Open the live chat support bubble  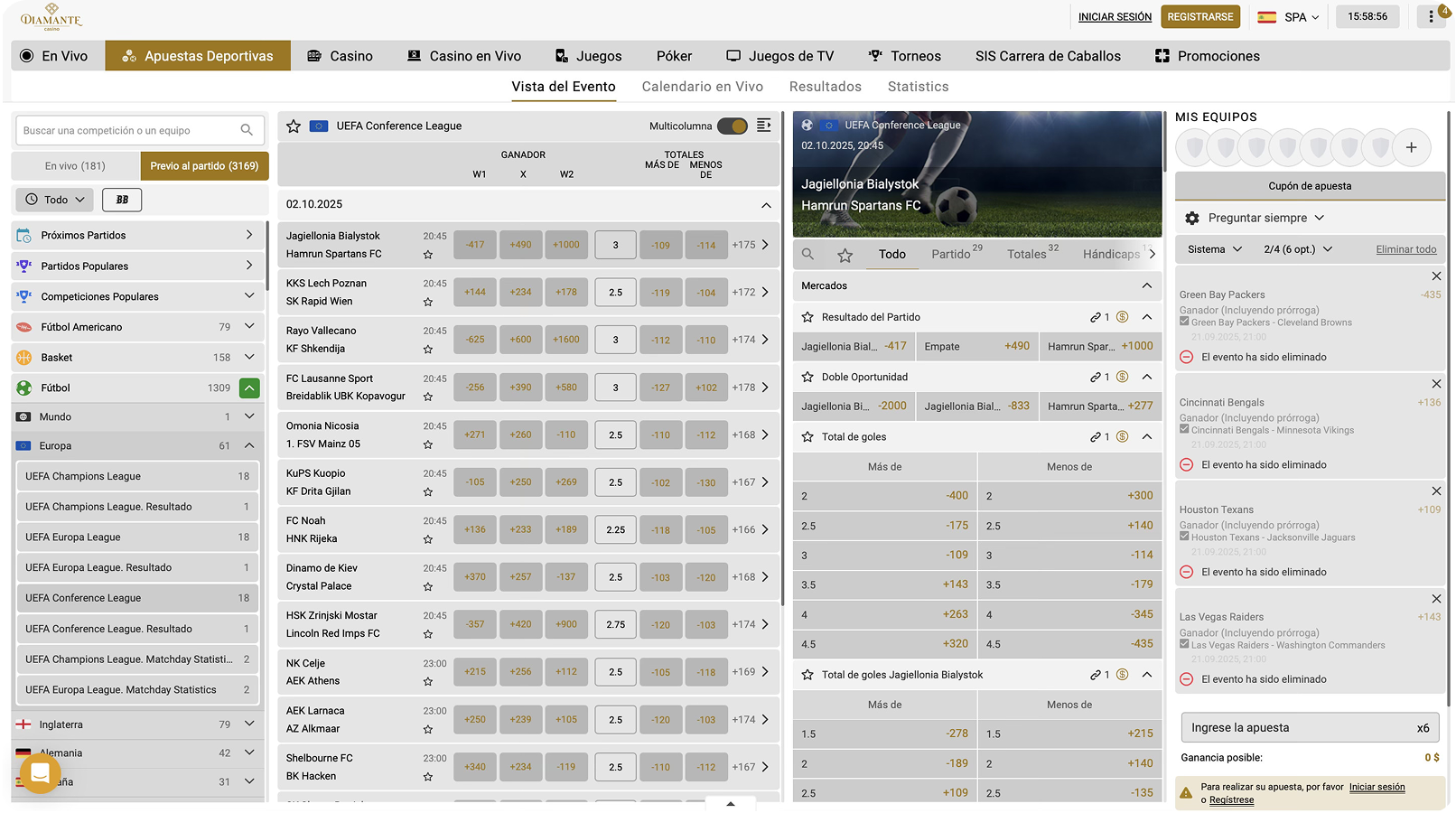click(40, 773)
